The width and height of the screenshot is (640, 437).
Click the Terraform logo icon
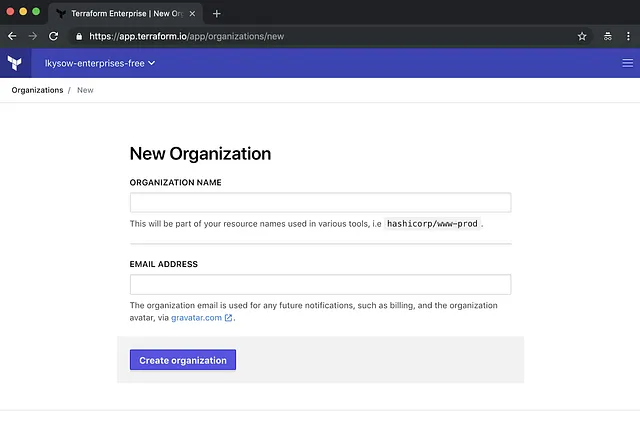click(15, 63)
